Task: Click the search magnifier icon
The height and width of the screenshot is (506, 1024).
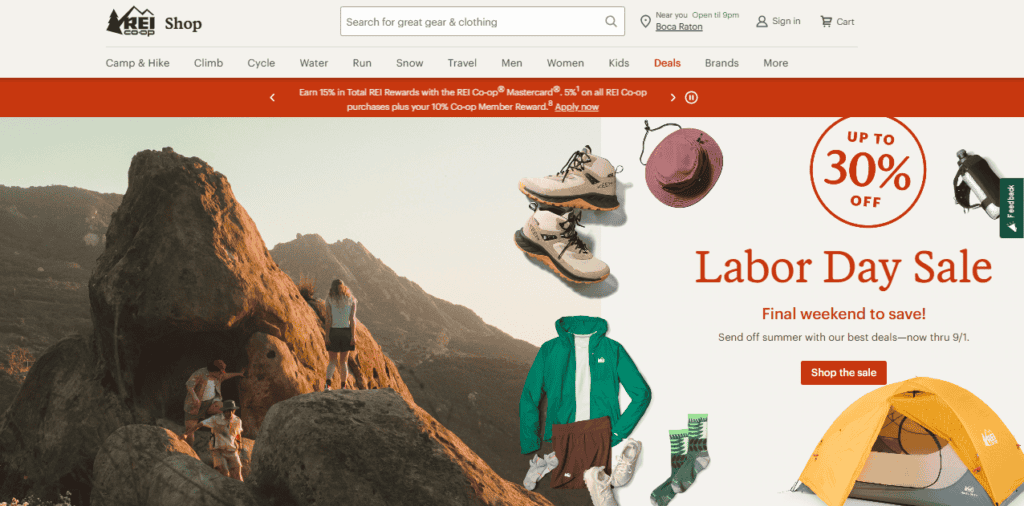Action: pyautogui.click(x=611, y=22)
